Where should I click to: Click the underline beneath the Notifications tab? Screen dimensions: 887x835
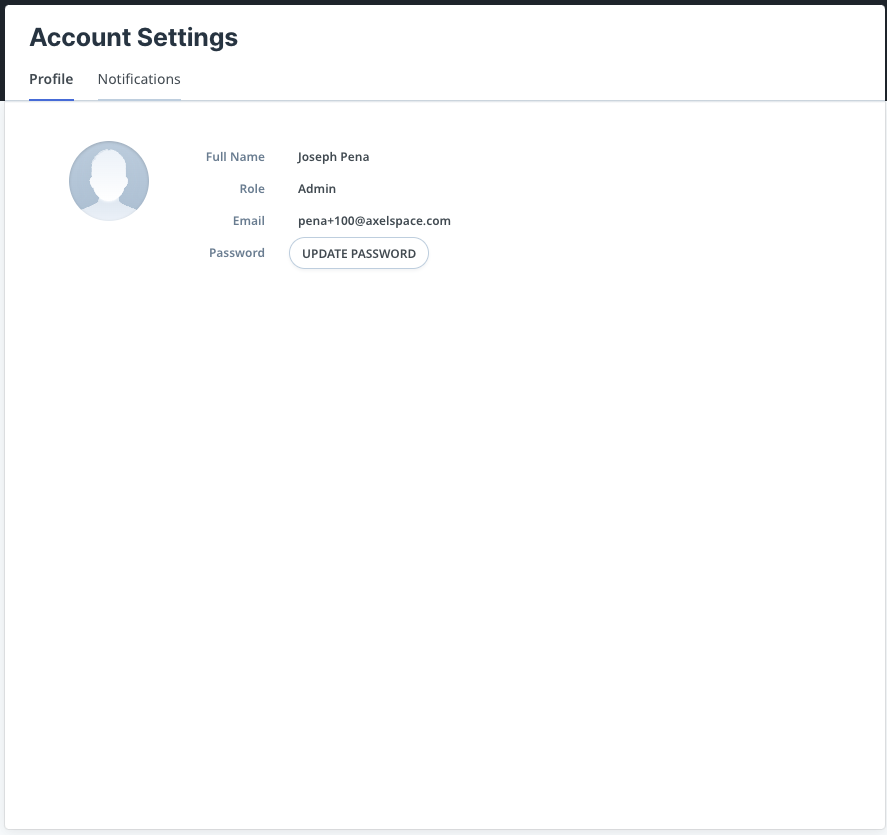point(139,99)
